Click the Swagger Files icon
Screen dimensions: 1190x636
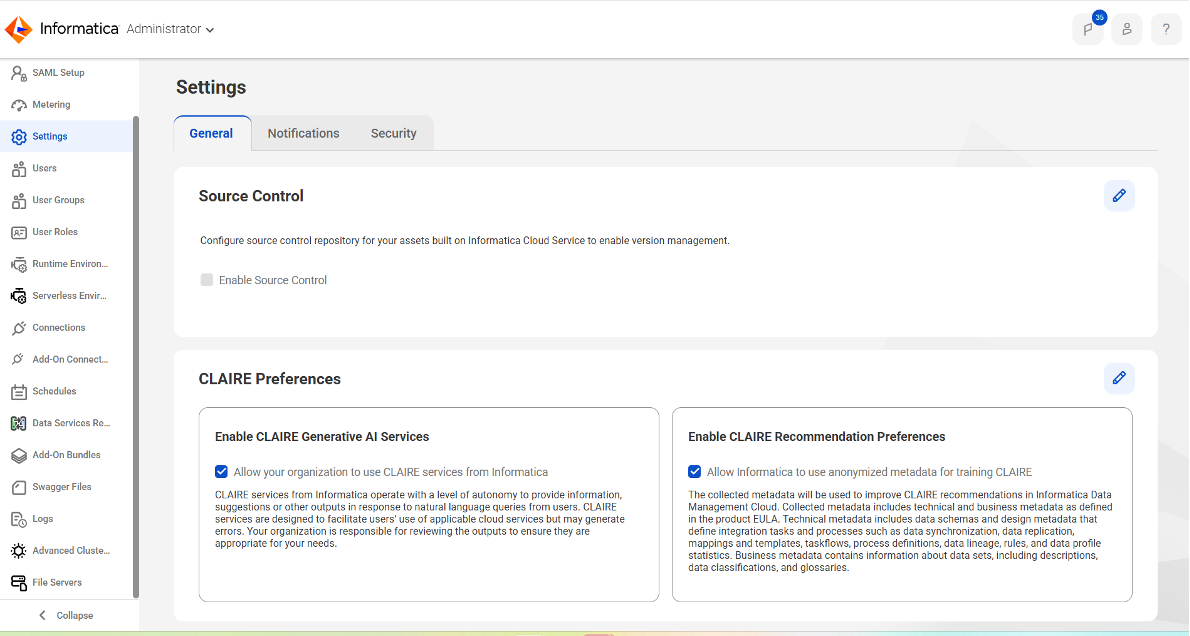(18, 487)
